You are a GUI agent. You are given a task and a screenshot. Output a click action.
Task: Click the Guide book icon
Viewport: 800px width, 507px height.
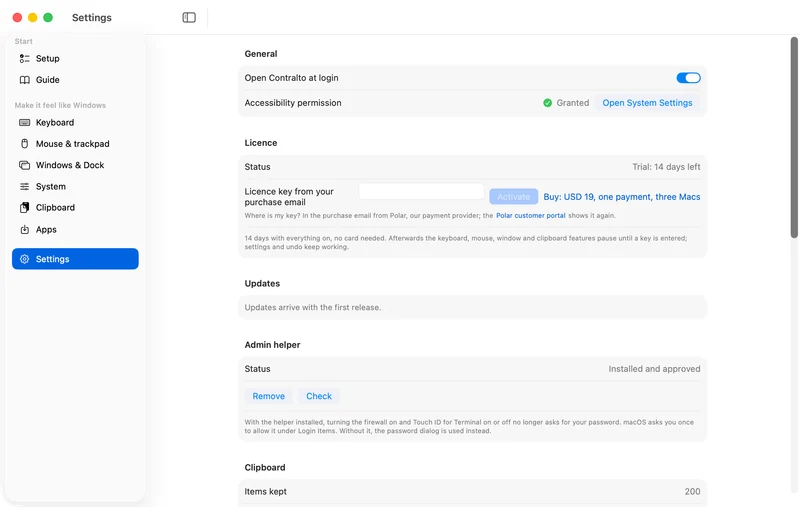pyautogui.click(x=24, y=80)
